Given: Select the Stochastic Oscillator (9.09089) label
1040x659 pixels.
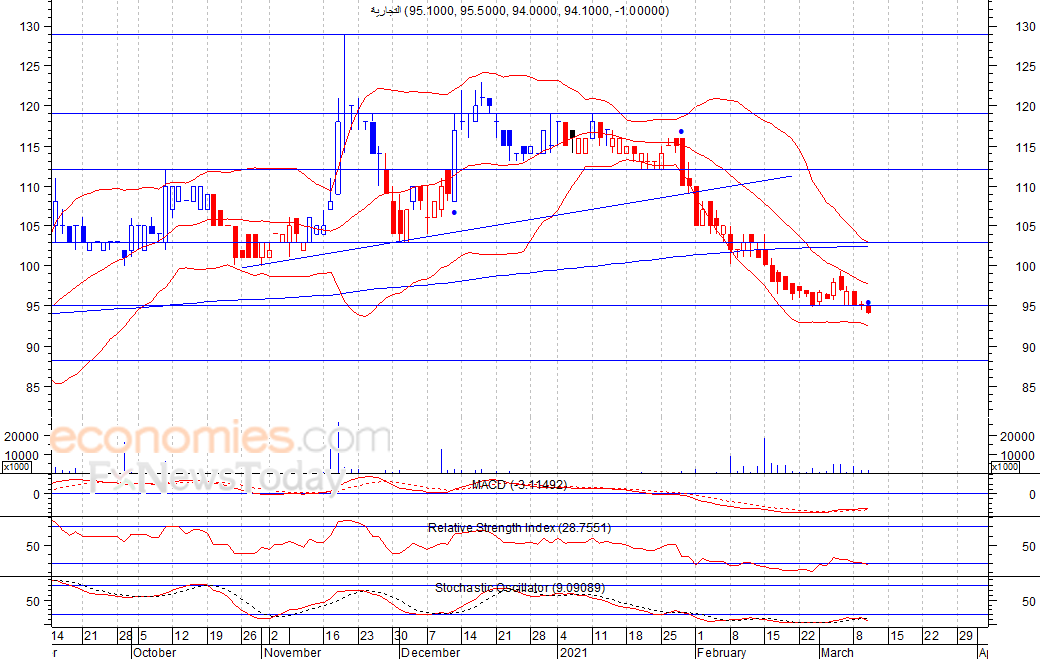Looking at the screenshot, I should [519, 588].
